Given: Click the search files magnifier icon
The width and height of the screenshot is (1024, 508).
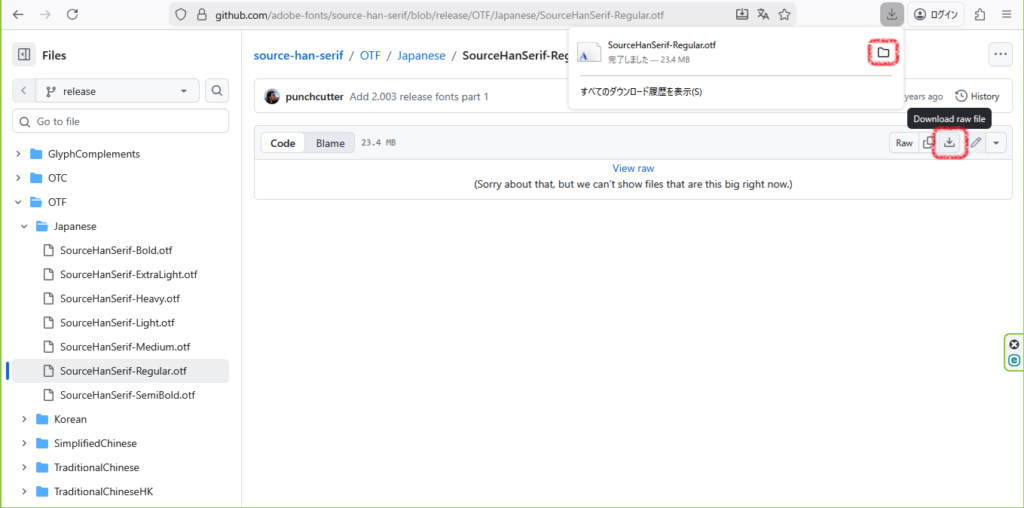Looking at the screenshot, I should click(217, 91).
